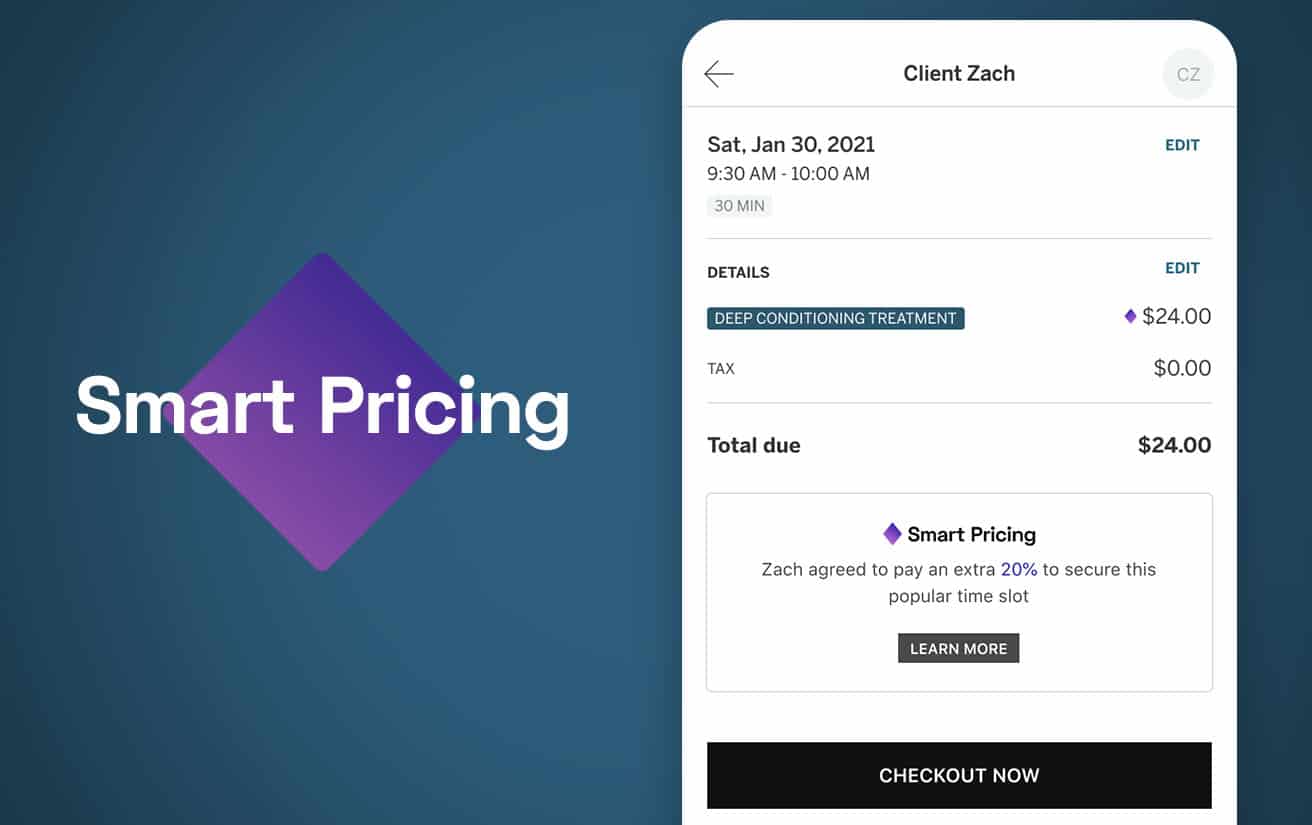Click the DETAILS section label
The width and height of the screenshot is (1312, 825).
coord(738,272)
